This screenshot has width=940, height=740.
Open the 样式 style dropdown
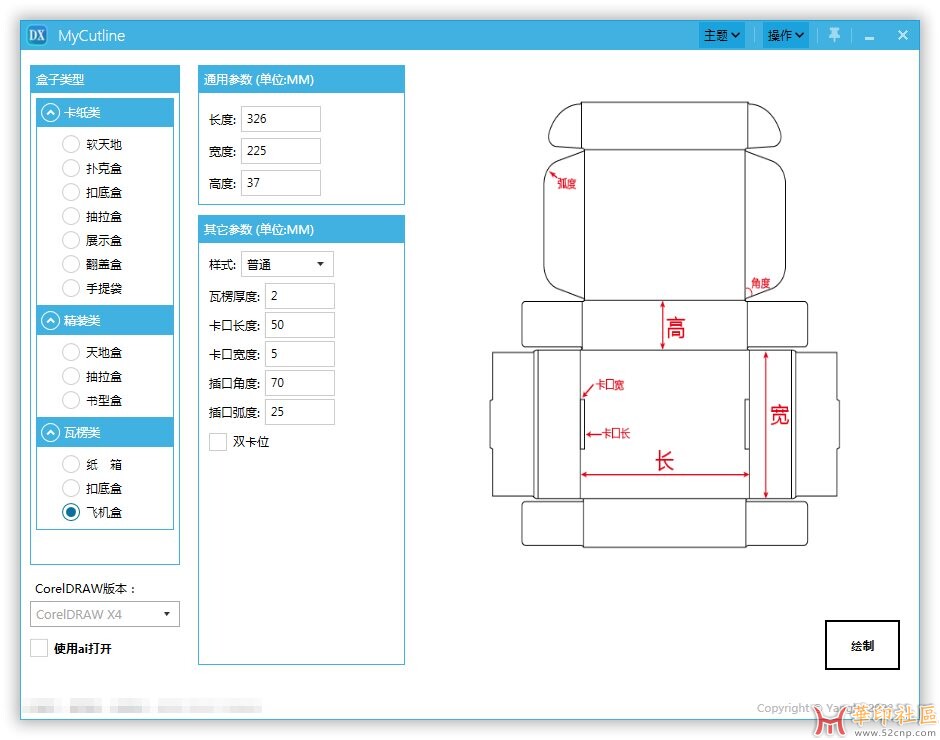pos(287,265)
